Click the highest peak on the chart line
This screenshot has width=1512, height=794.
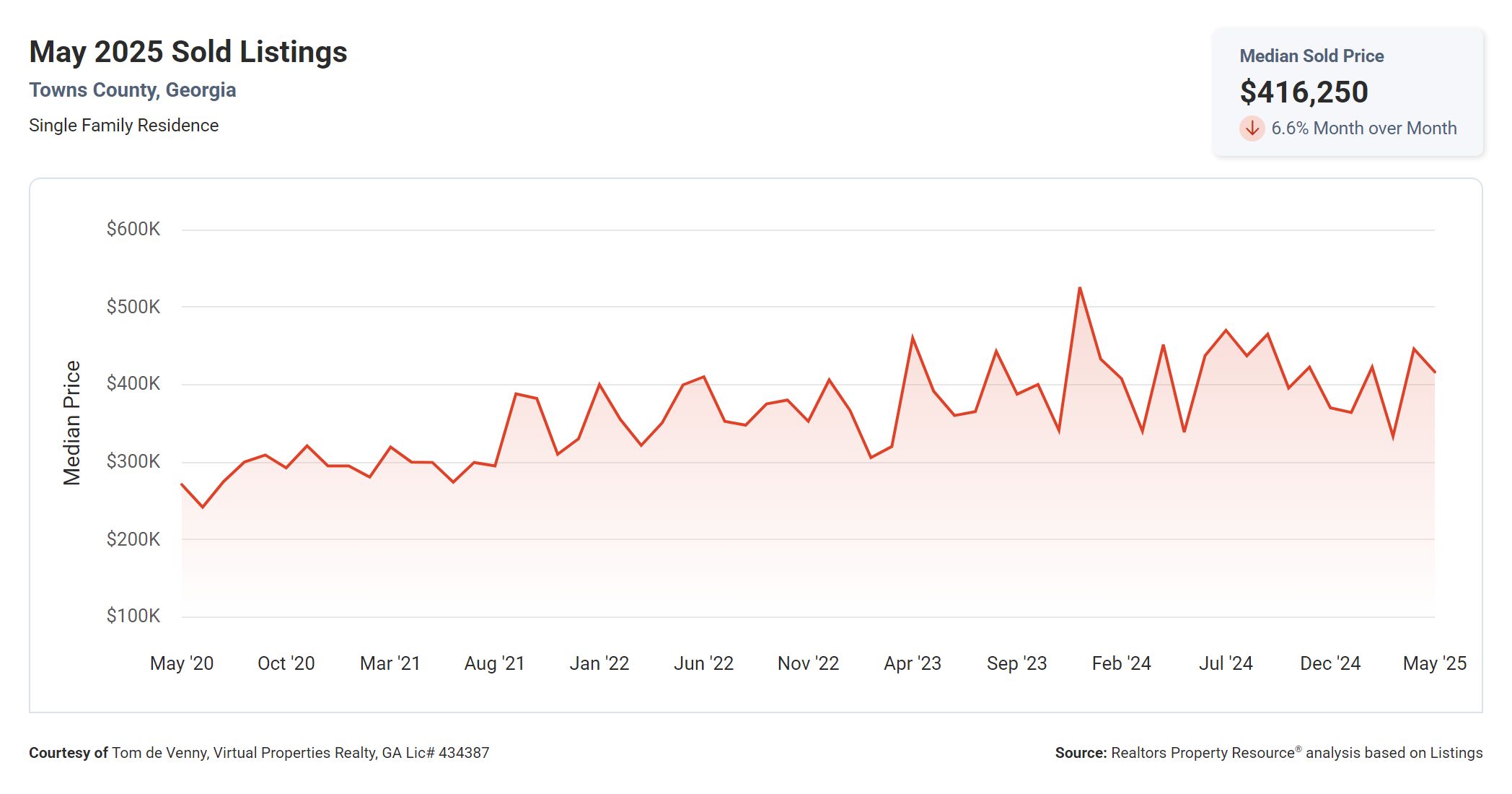[x=1079, y=288]
